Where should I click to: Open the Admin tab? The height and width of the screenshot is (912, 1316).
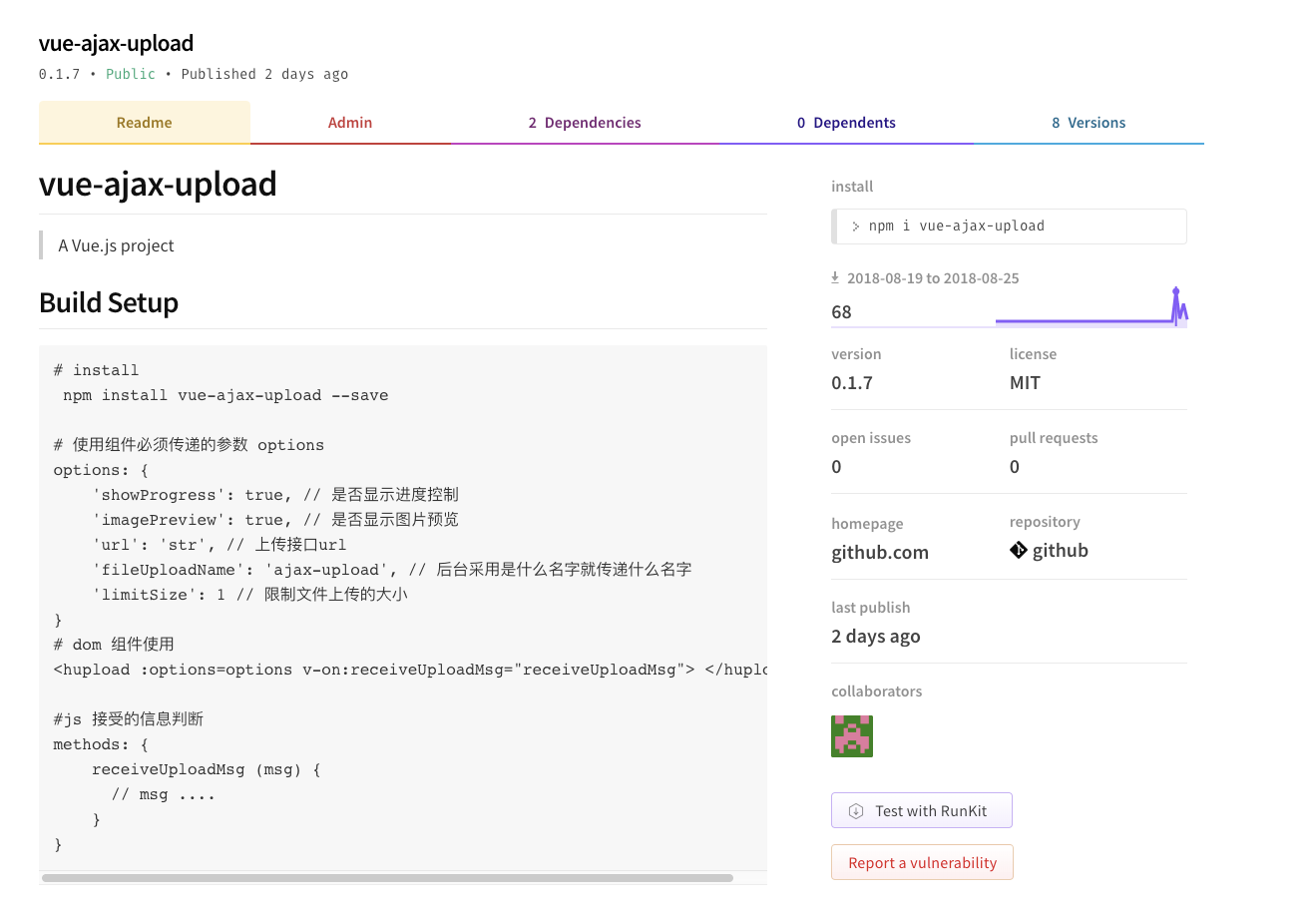coord(350,123)
